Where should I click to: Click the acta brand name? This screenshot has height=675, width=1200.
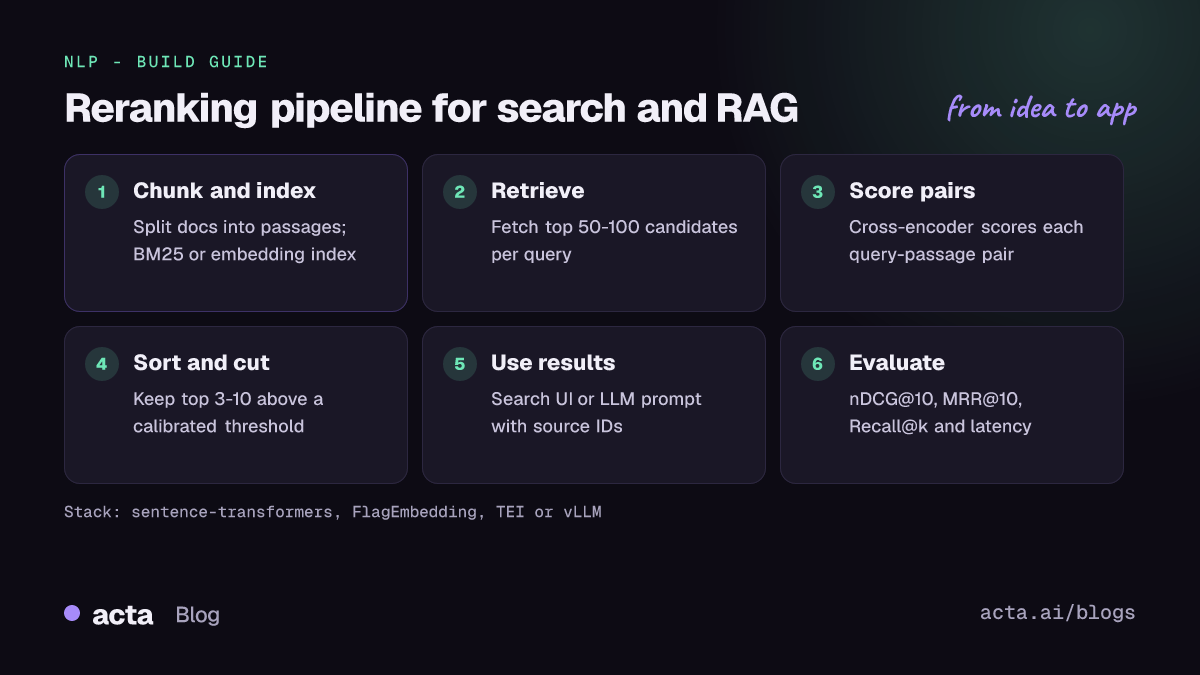coord(123,615)
